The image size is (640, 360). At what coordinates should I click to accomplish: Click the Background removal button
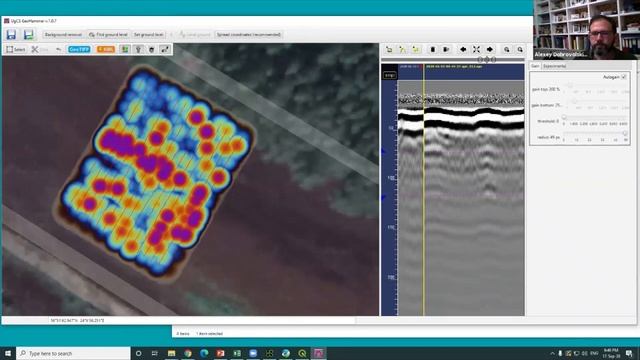(x=63, y=35)
